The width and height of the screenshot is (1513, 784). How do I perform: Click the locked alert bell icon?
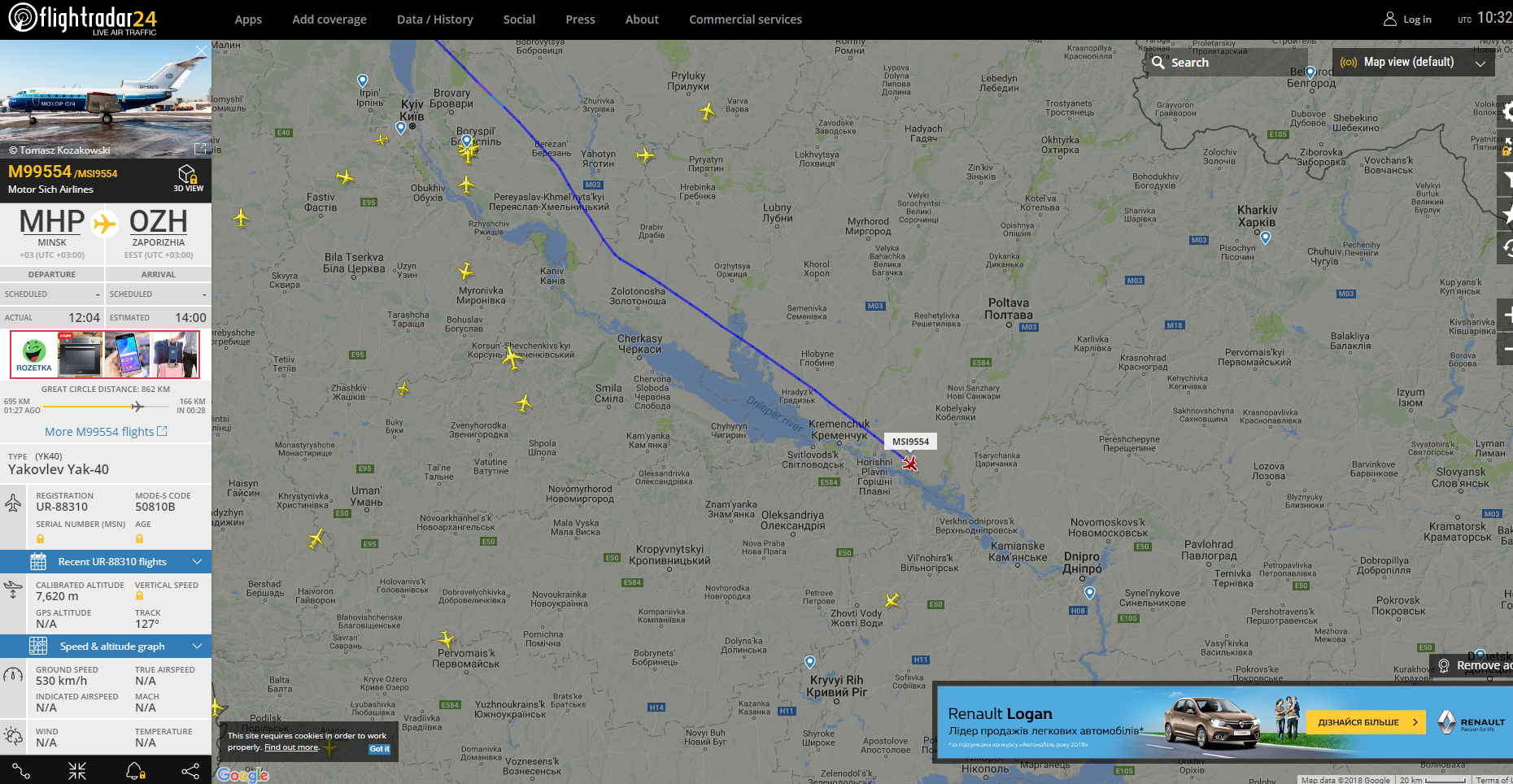(x=136, y=771)
